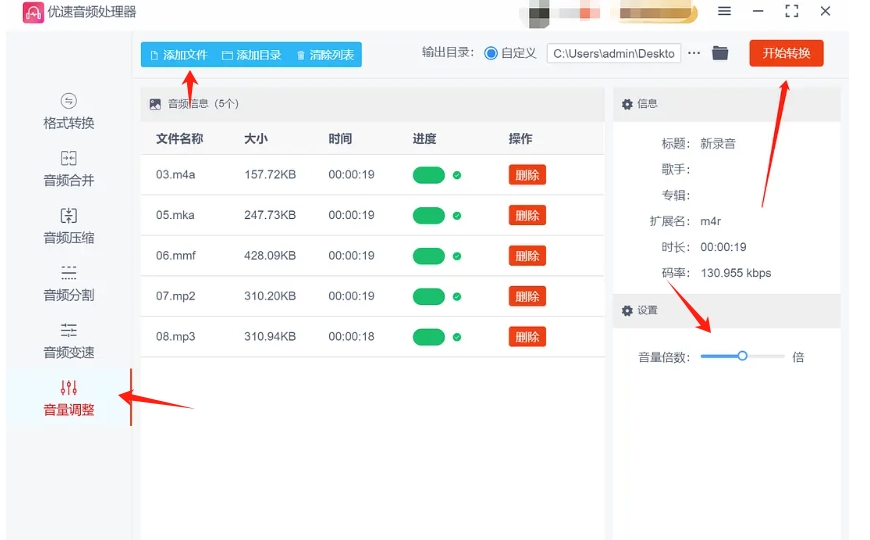Select the 音量调整 volume adjust tool
The height and width of the screenshot is (540, 870).
(x=69, y=398)
